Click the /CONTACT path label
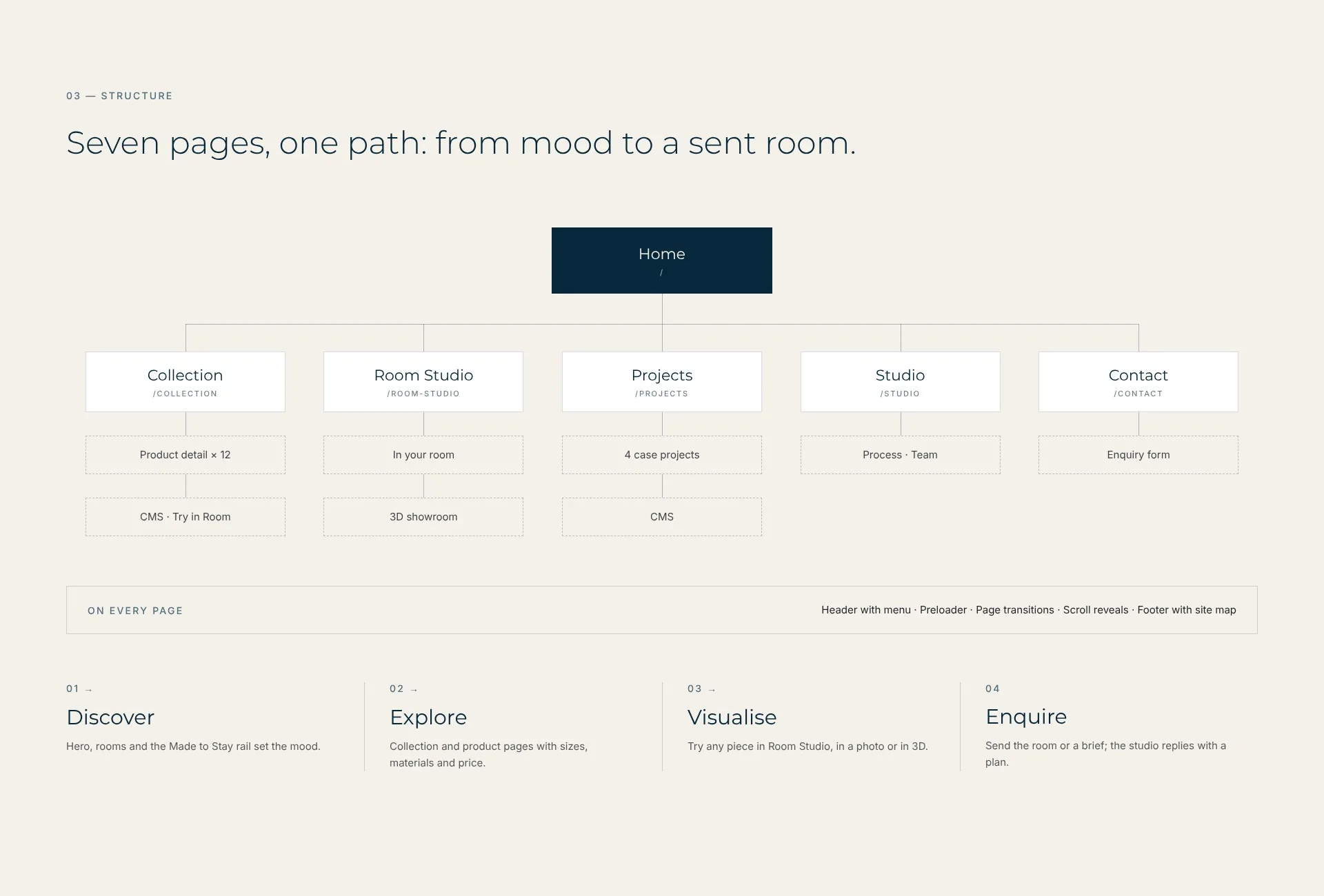The image size is (1324, 896). pyautogui.click(x=1139, y=394)
